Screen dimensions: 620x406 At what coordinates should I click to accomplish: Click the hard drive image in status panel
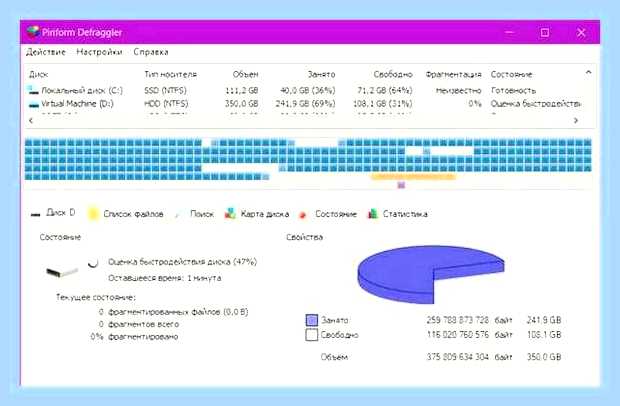point(62,272)
